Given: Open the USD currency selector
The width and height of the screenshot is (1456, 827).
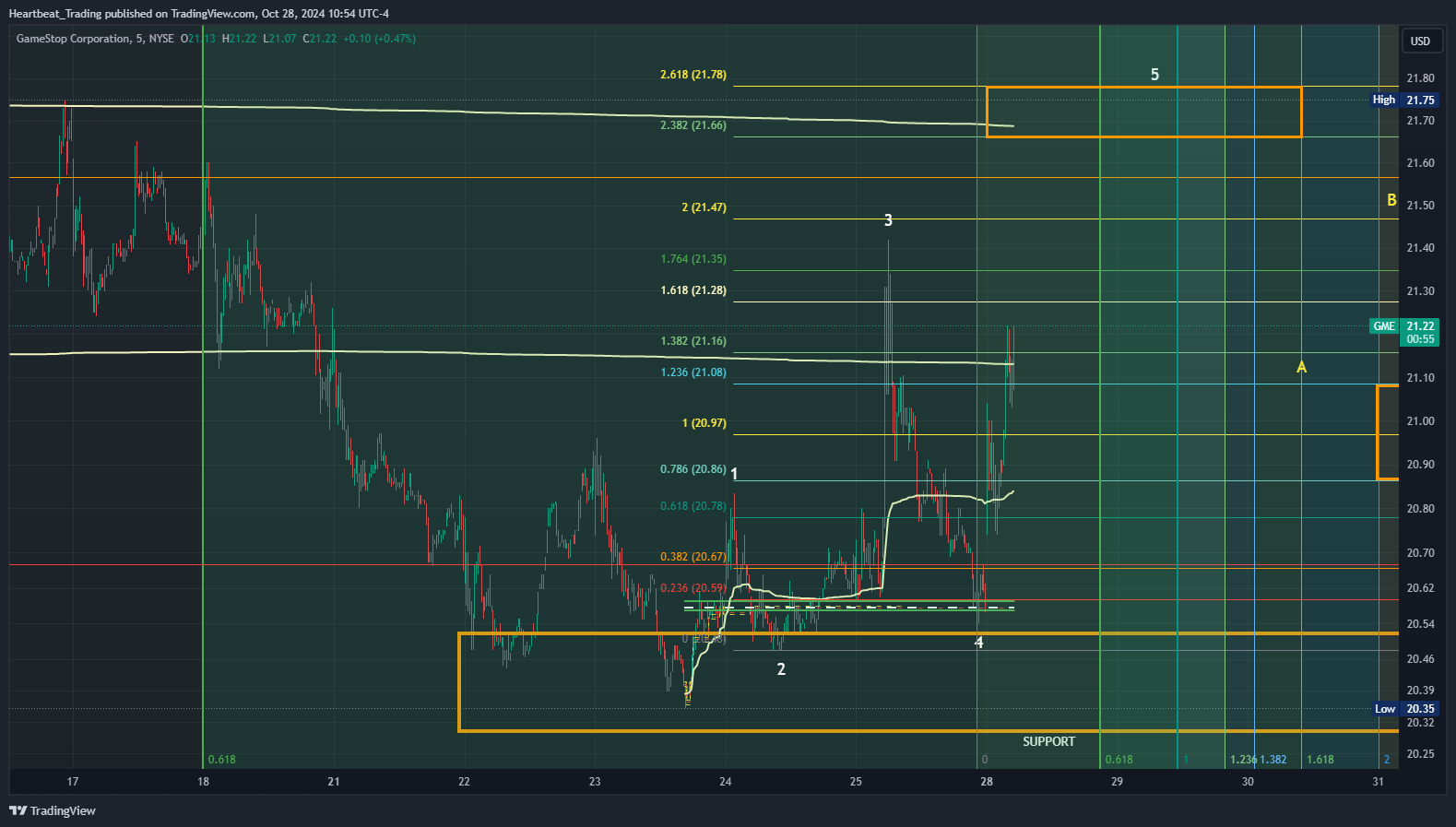Looking at the screenshot, I should point(1420,41).
